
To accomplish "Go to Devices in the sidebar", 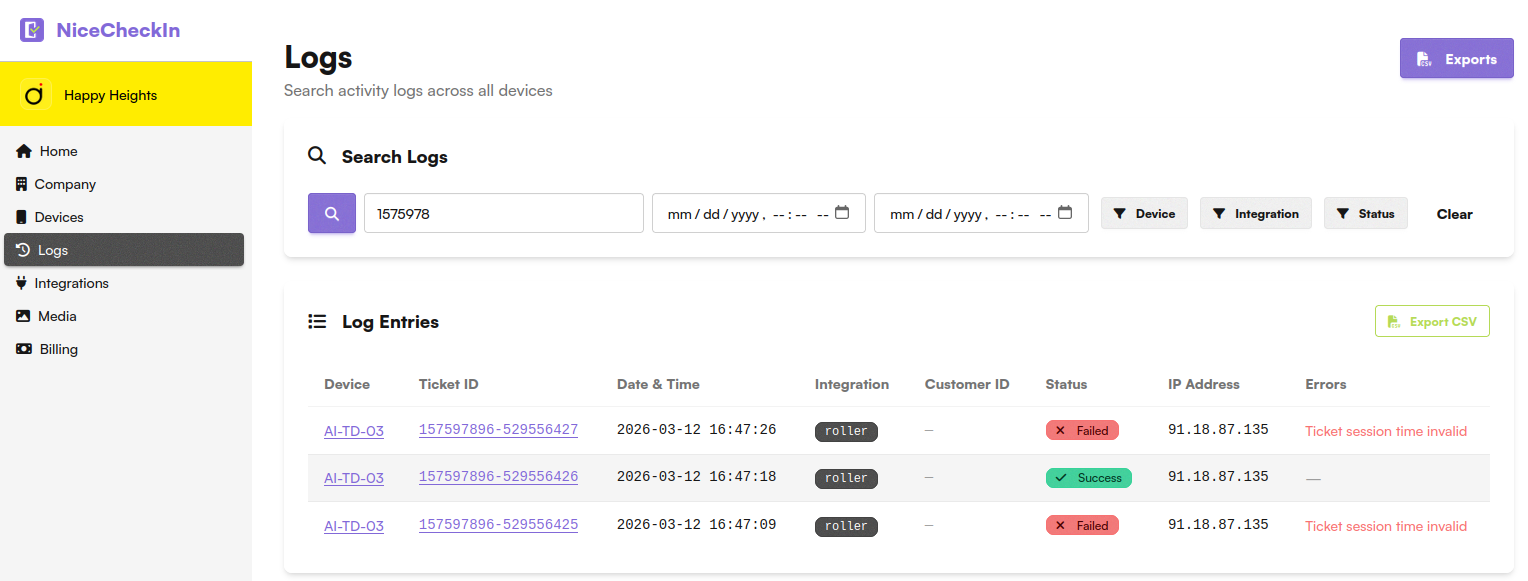I will click(58, 217).
